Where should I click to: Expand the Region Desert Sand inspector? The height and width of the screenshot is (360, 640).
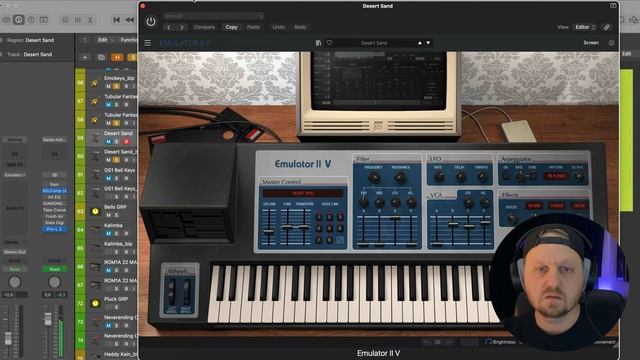coord(2,40)
